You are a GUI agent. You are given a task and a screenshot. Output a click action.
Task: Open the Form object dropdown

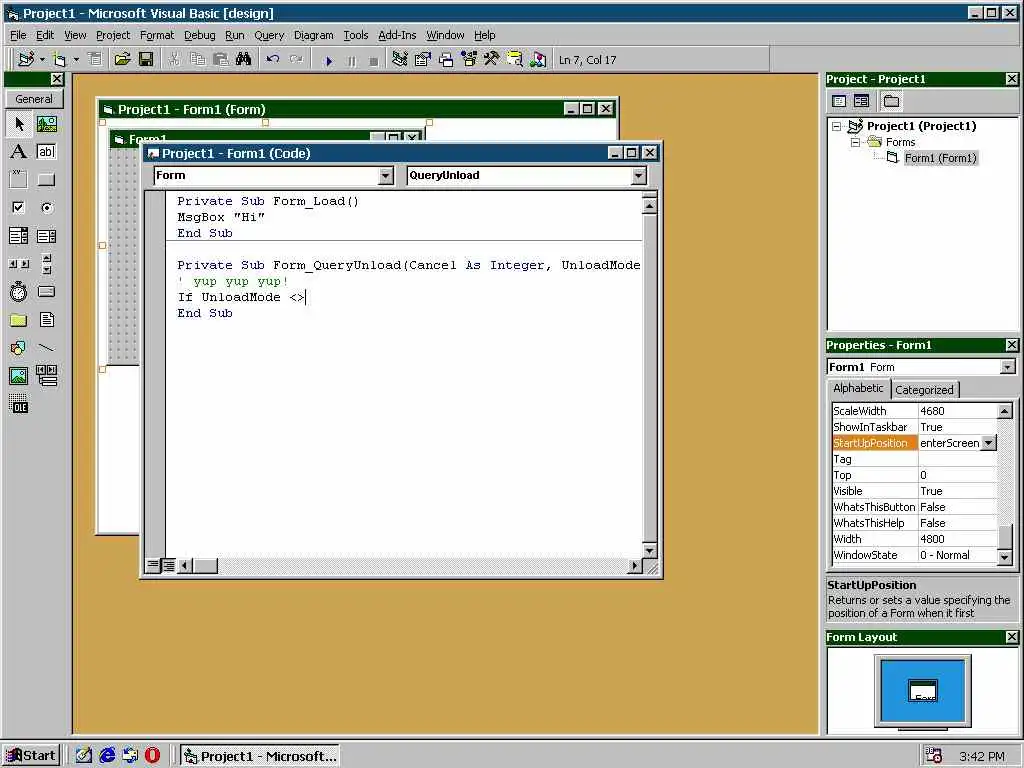tap(386, 175)
